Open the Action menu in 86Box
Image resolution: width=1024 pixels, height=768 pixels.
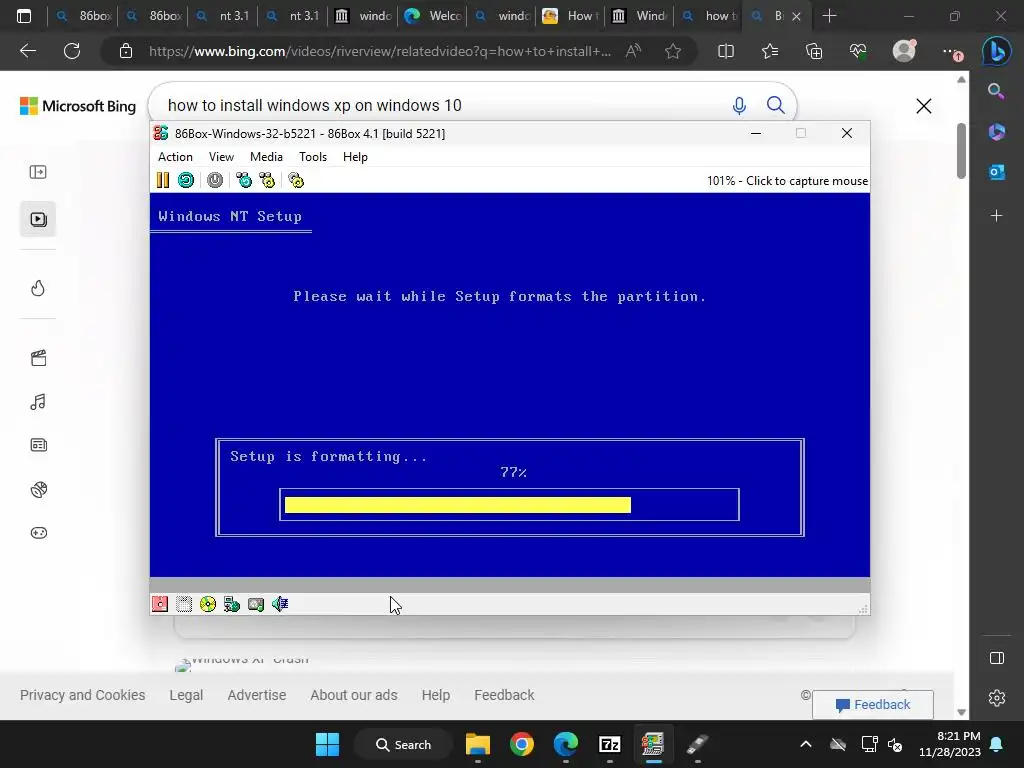click(x=175, y=157)
